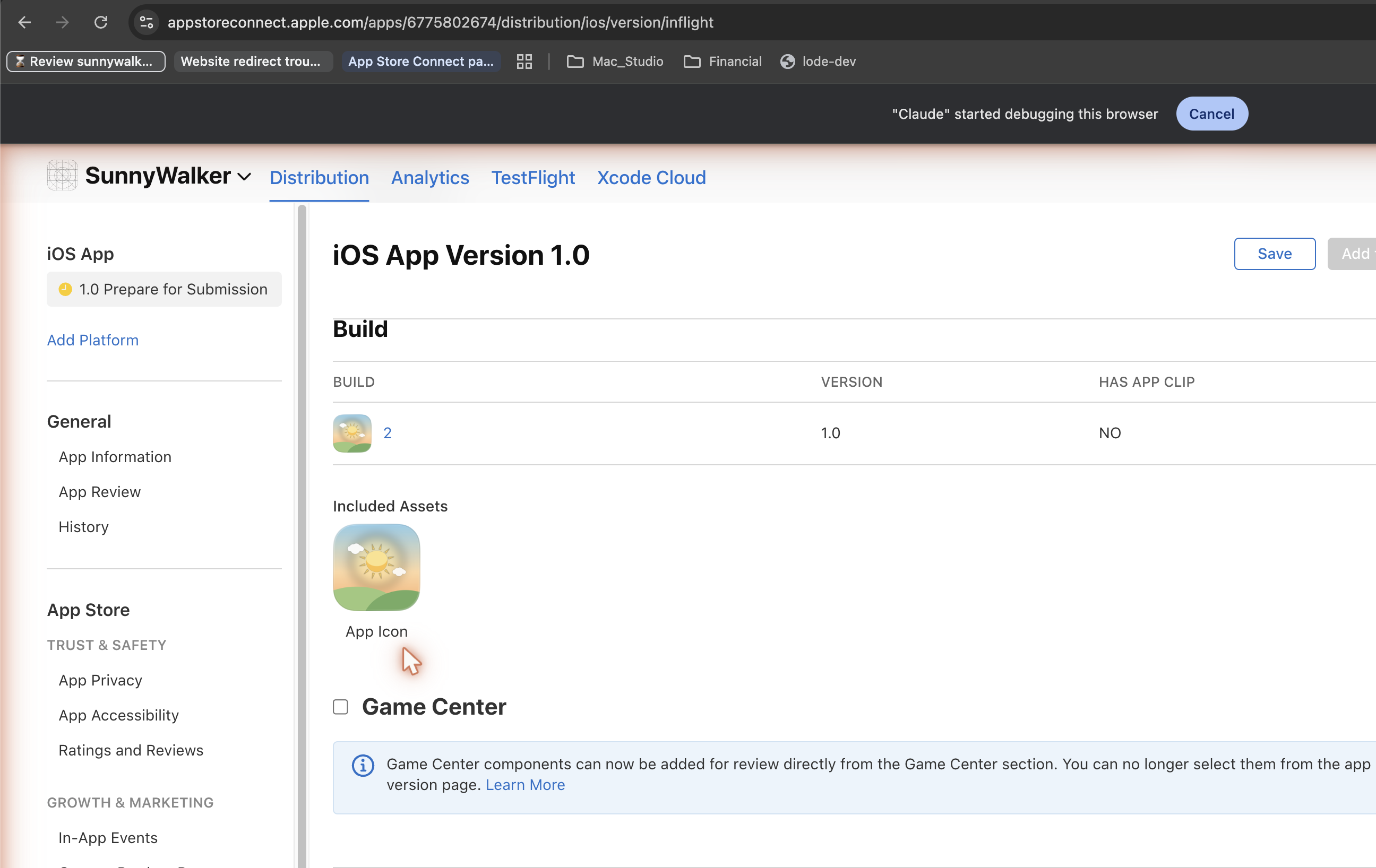Click the GROWTH & MARKETING section label
The height and width of the screenshot is (868, 1376).
point(130,802)
